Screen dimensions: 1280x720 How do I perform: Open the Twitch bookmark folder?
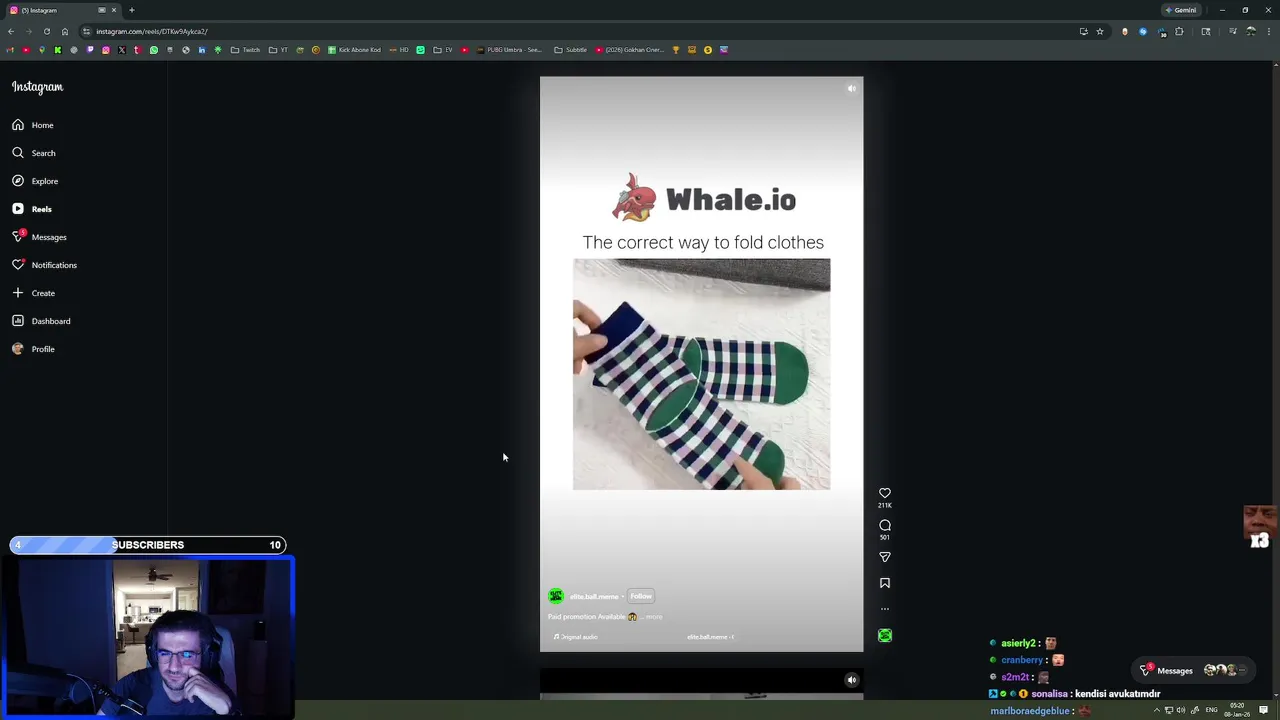pyautogui.click(x=246, y=49)
